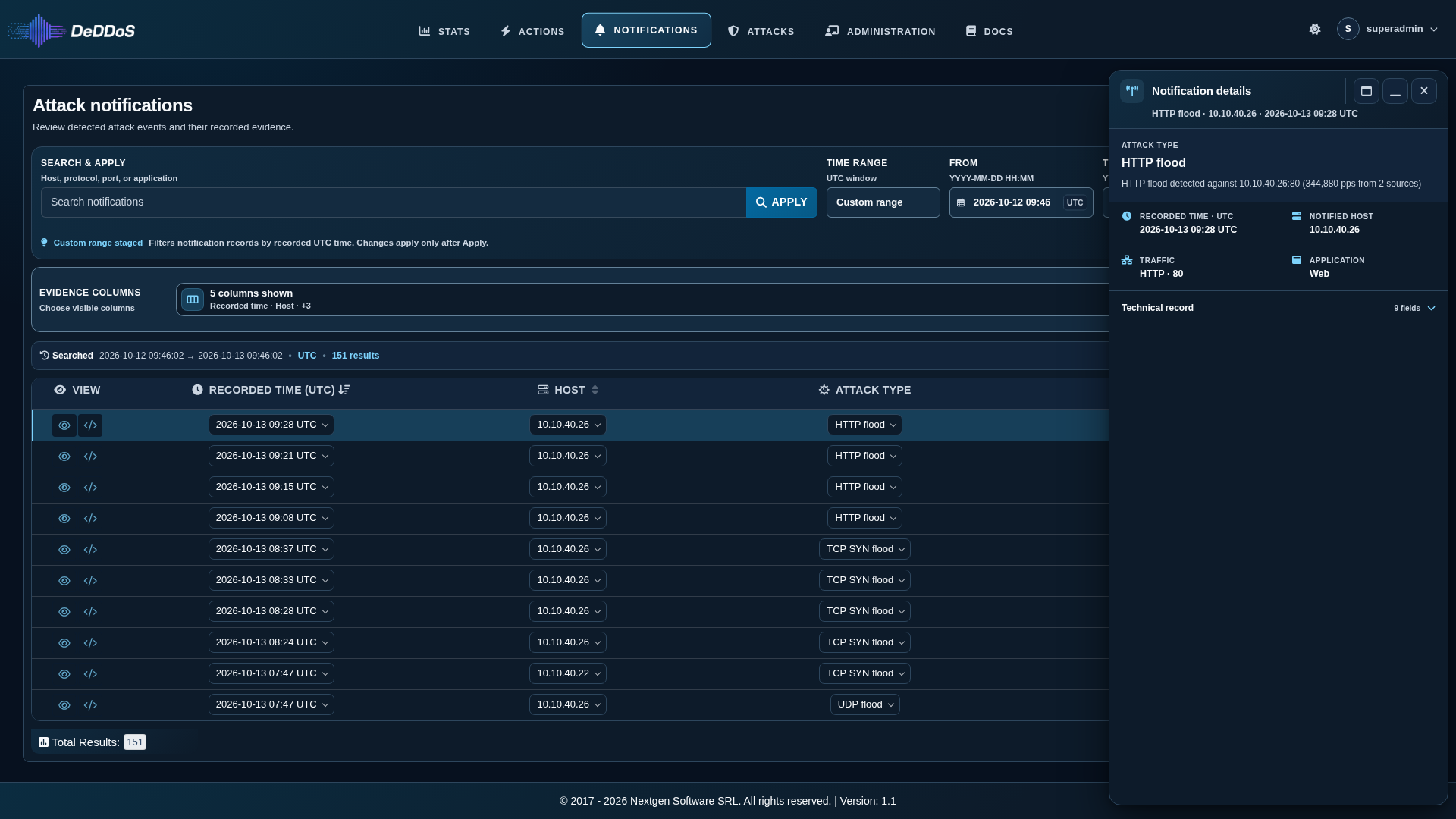The height and width of the screenshot is (819, 1456).
Task: Sort by Recorded Time column sort icon
Action: [344, 390]
